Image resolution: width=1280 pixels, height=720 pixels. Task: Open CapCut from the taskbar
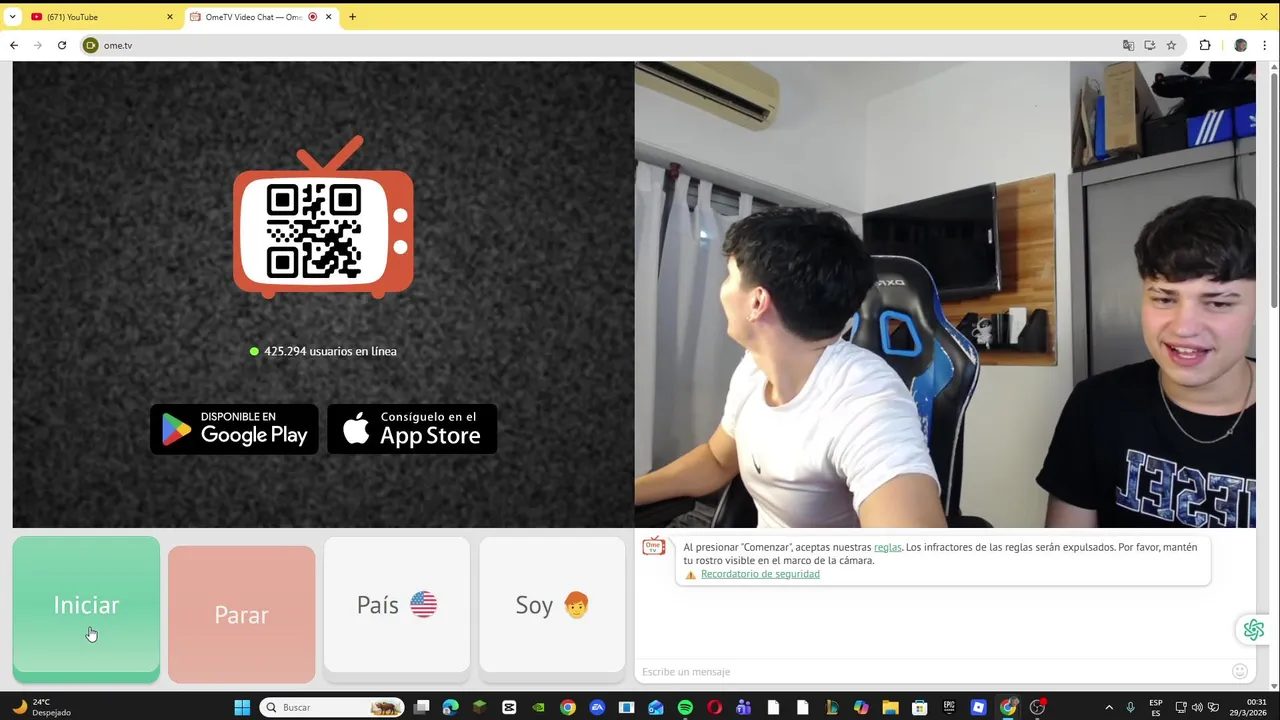(x=509, y=707)
